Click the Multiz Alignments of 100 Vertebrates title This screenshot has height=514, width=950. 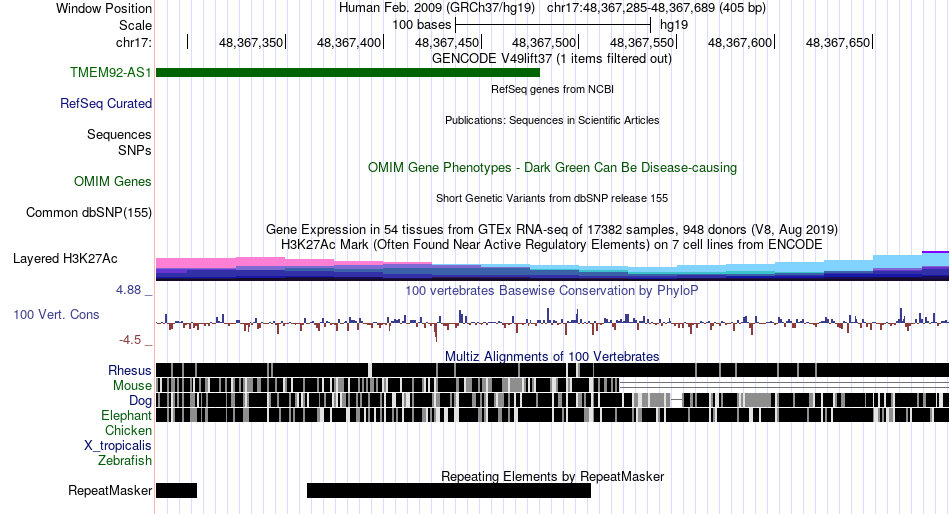[552, 356]
